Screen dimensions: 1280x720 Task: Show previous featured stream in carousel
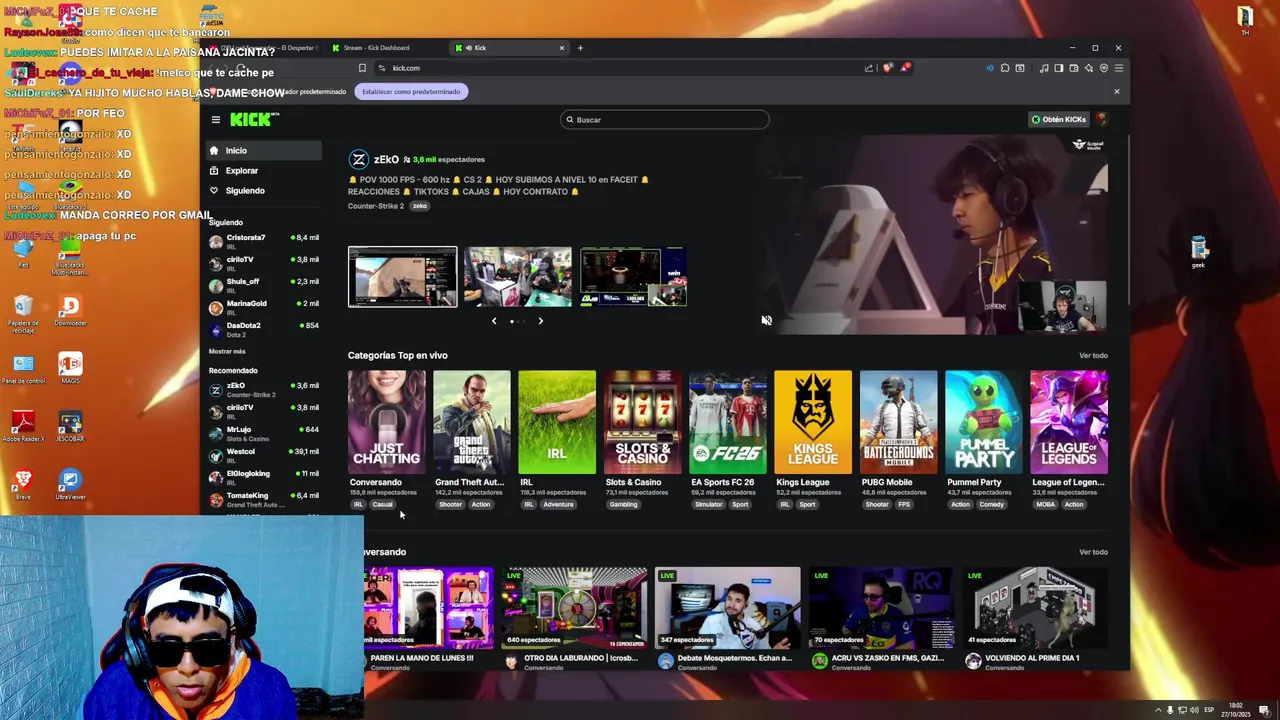[x=494, y=321]
